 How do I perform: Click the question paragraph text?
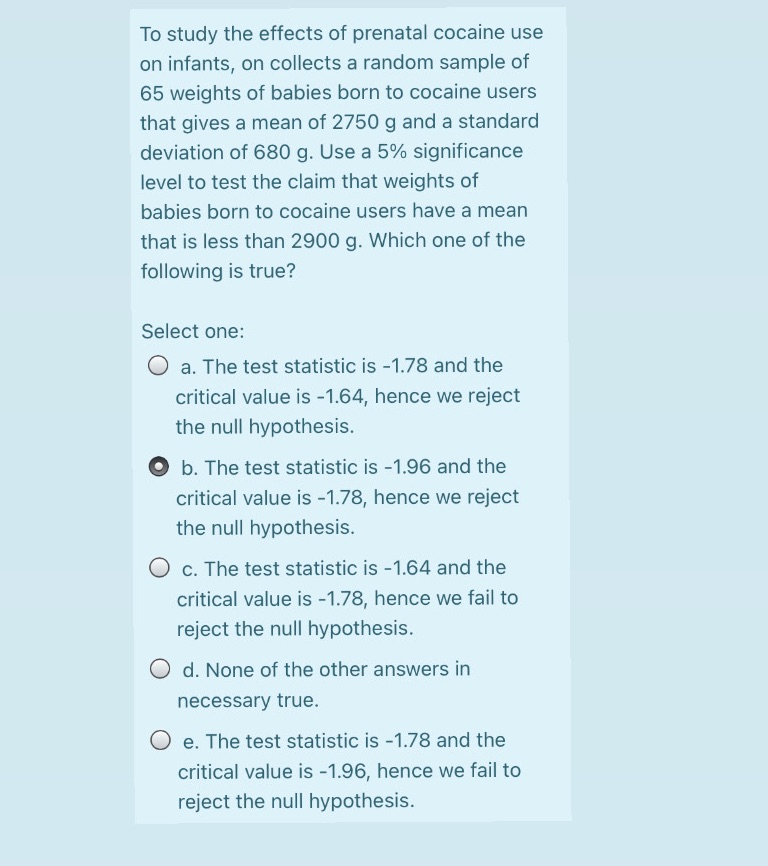(340, 150)
